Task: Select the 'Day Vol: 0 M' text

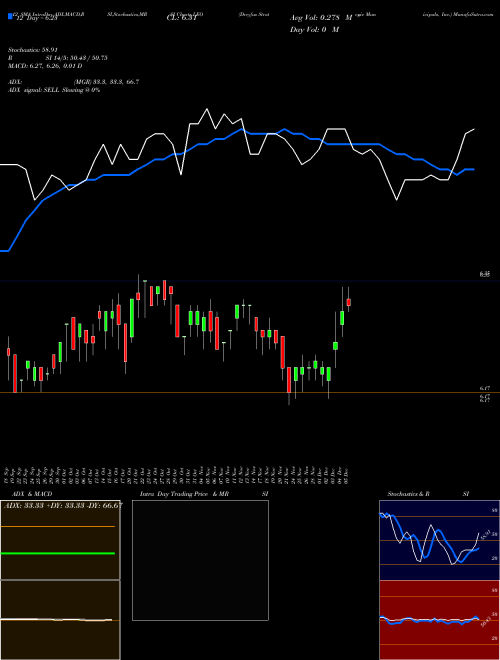Action: 314,29
